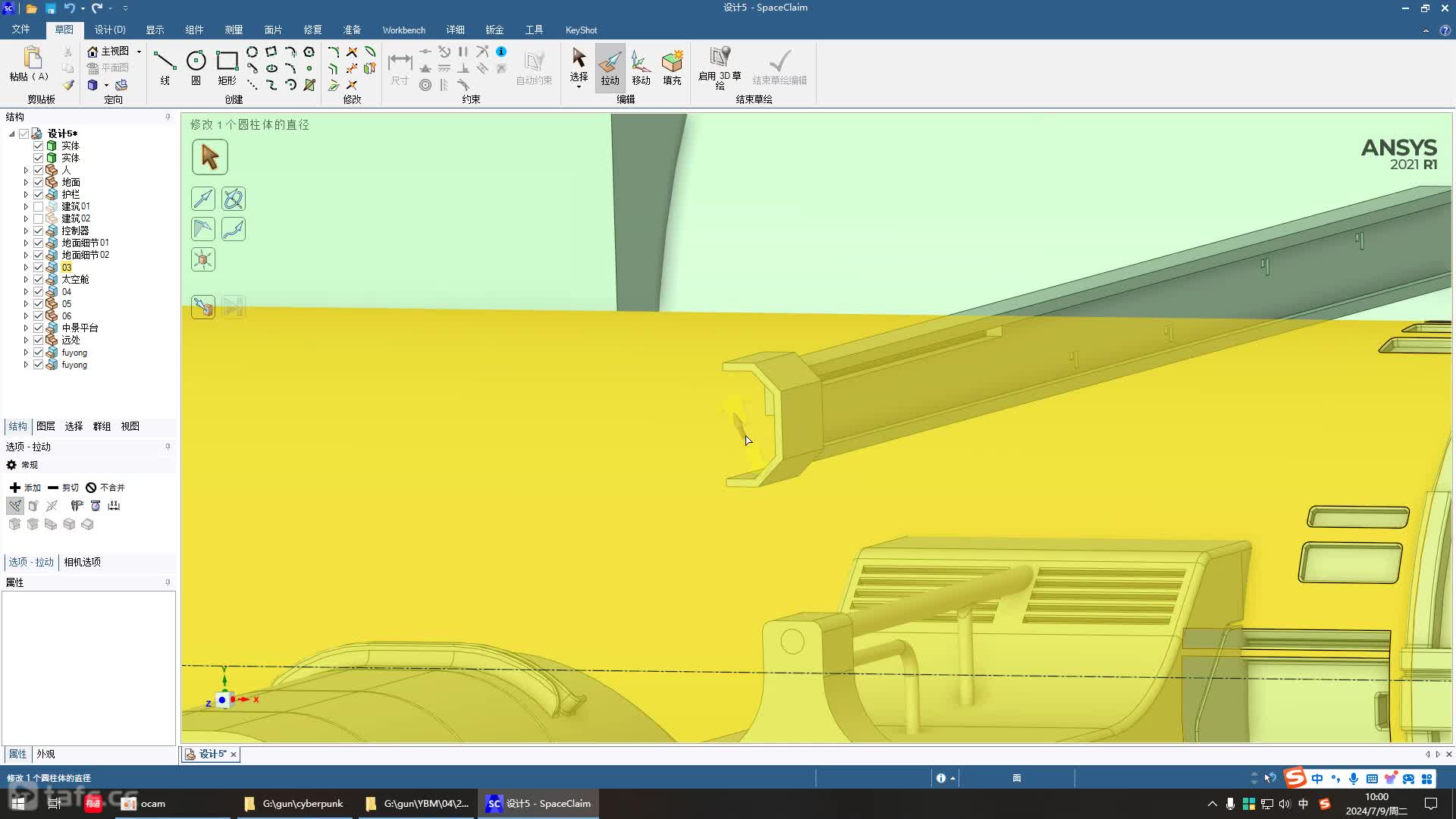1456x819 pixels.
Task: Click the large arrow select guide in viewport
Action: (209, 157)
